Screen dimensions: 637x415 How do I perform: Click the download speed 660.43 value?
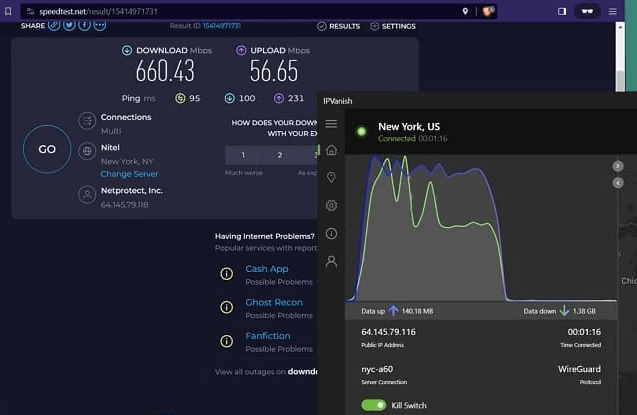coord(165,71)
